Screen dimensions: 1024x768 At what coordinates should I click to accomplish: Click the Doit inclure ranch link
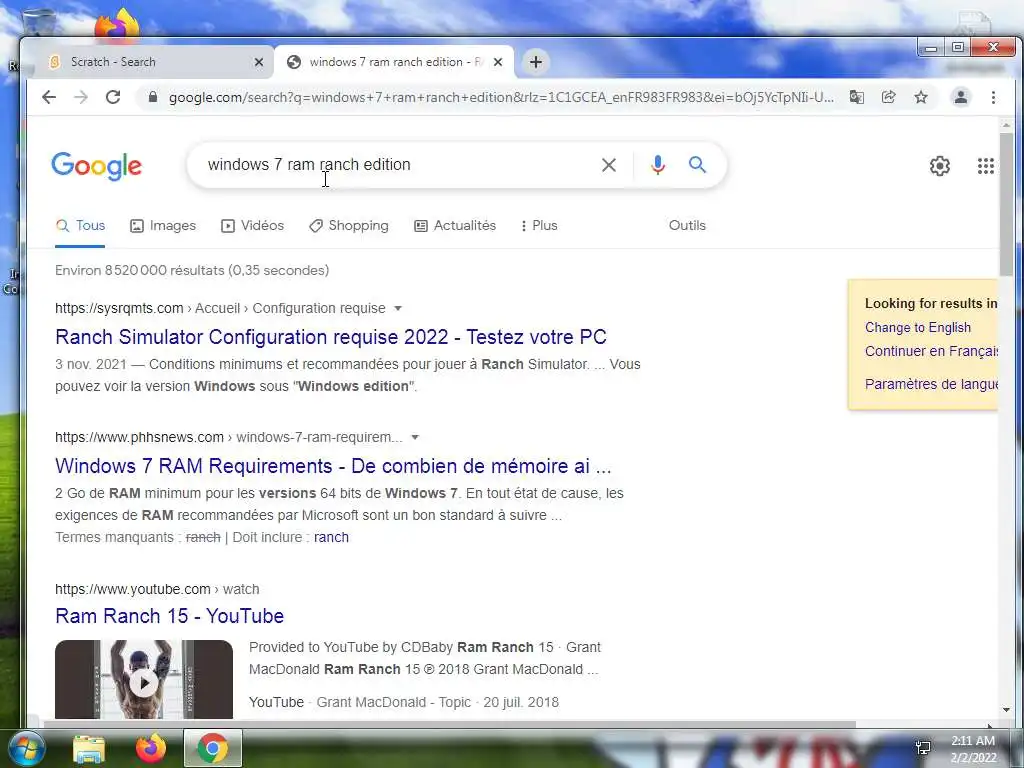click(x=331, y=537)
